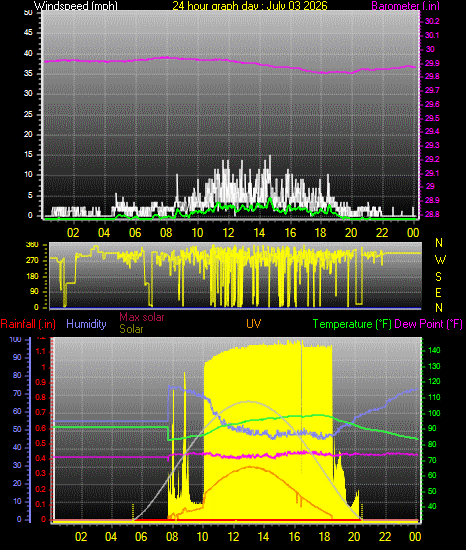Click the wind direction axis value 270
The height and width of the screenshot is (550, 466).
pos(32,261)
